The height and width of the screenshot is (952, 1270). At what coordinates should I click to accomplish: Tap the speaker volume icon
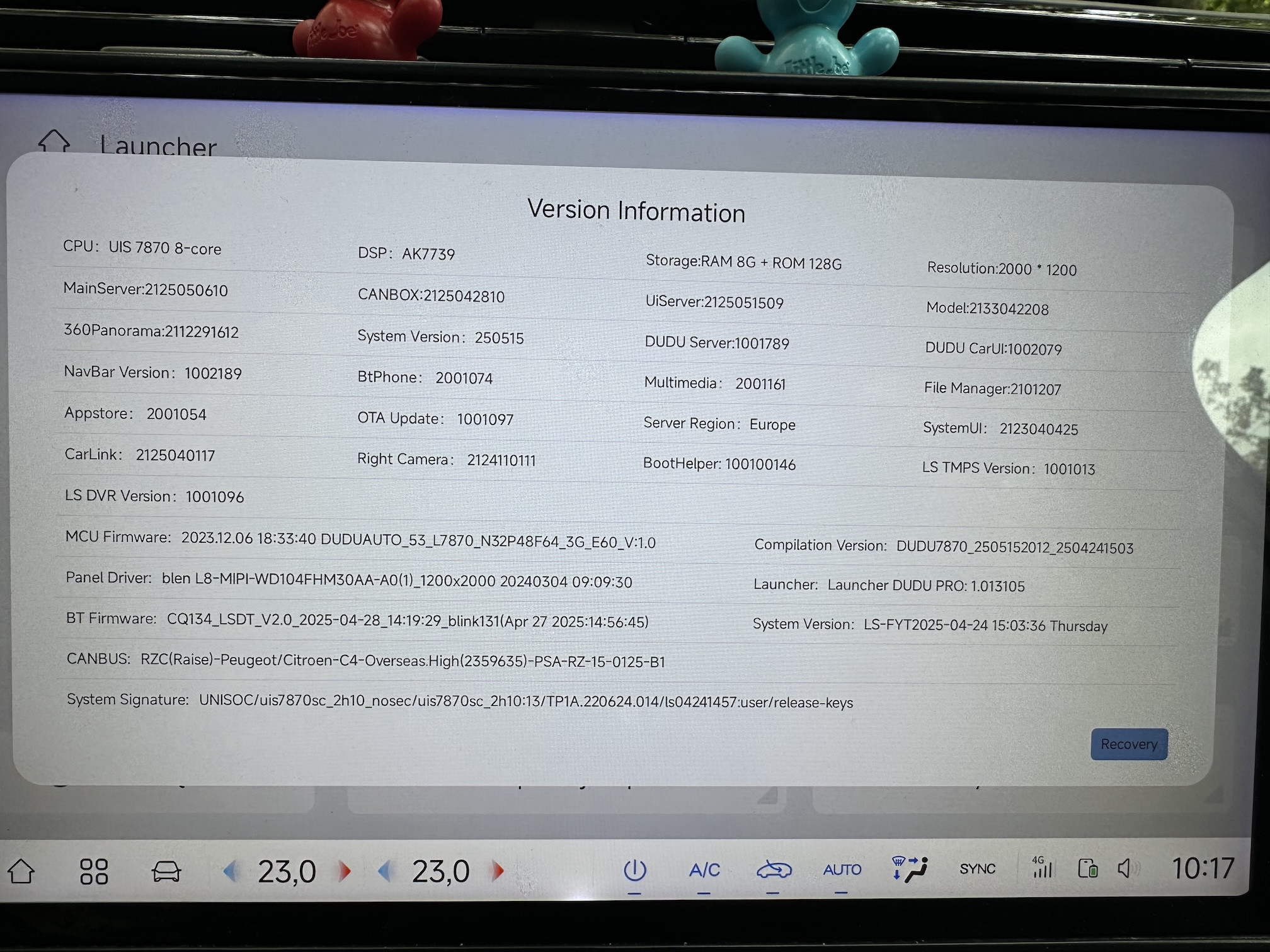click(x=1128, y=869)
